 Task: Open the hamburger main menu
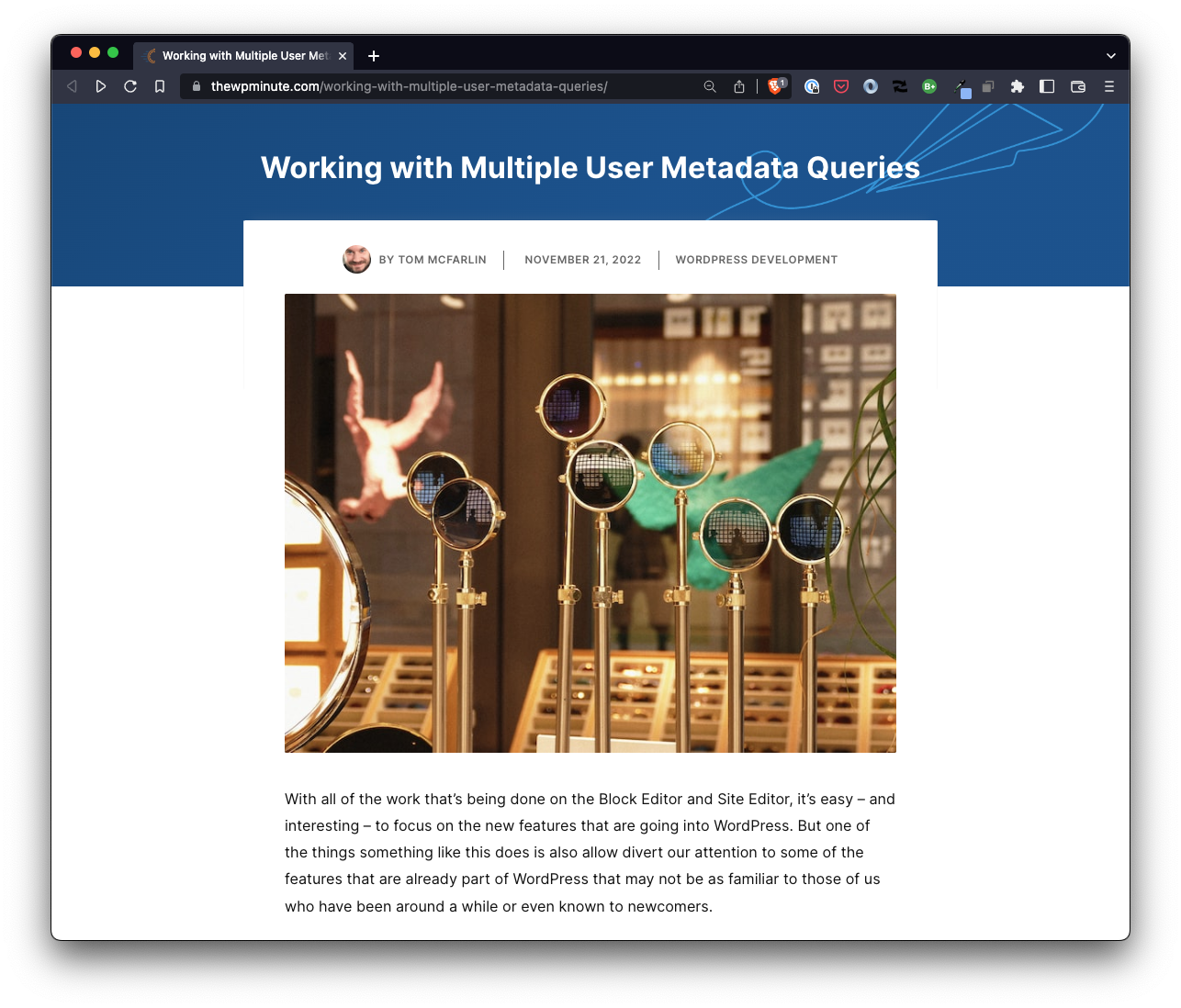click(x=1109, y=86)
